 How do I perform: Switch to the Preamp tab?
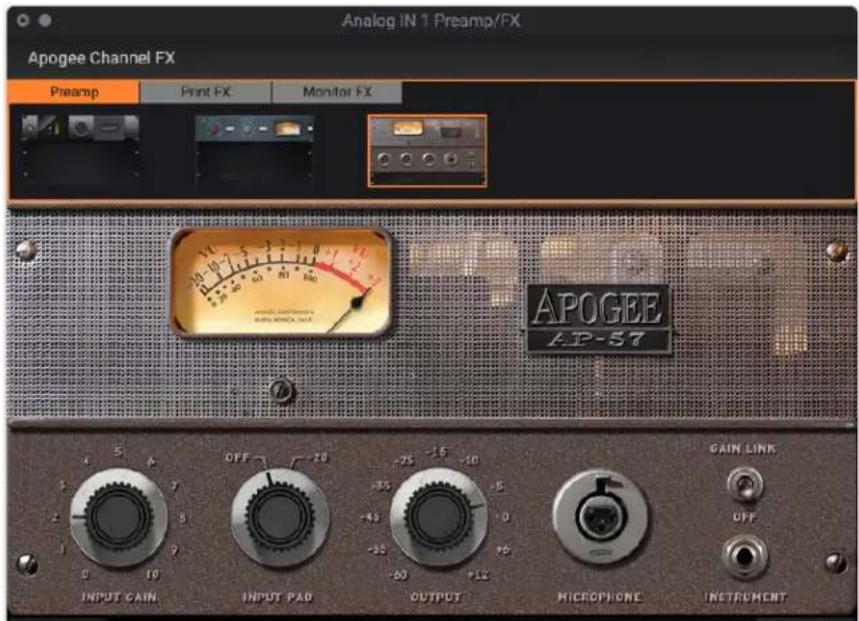(74, 92)
